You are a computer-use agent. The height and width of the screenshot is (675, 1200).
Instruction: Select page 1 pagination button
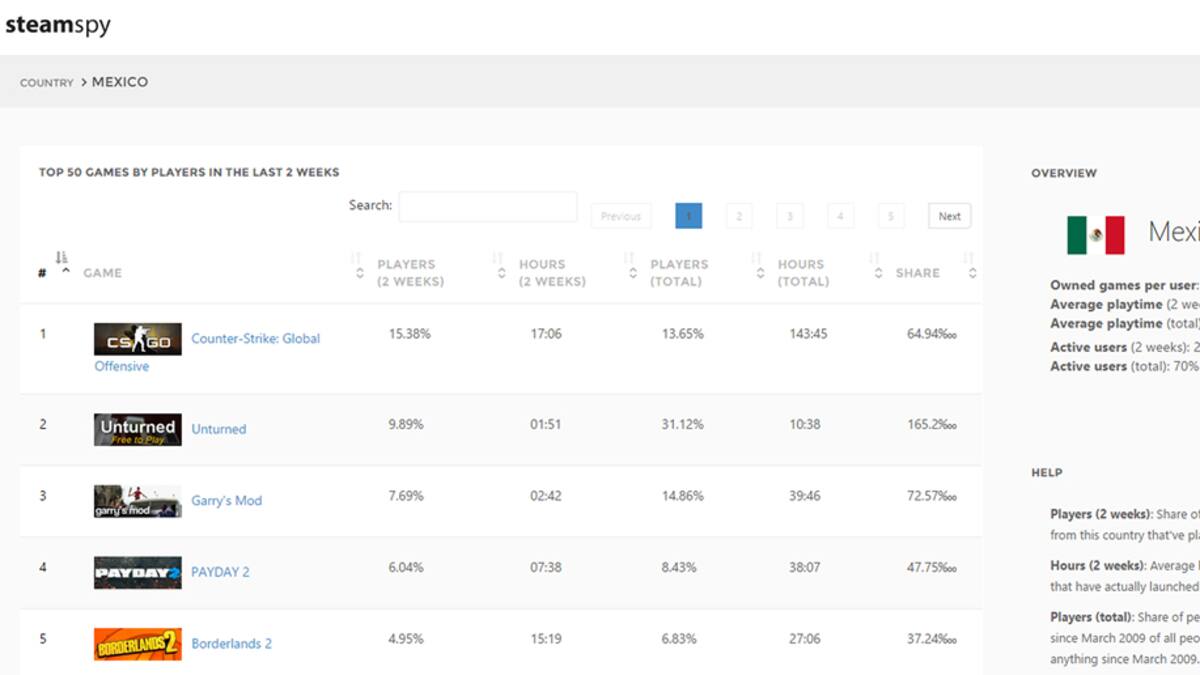pyautogui.click(x=689, y=216)
